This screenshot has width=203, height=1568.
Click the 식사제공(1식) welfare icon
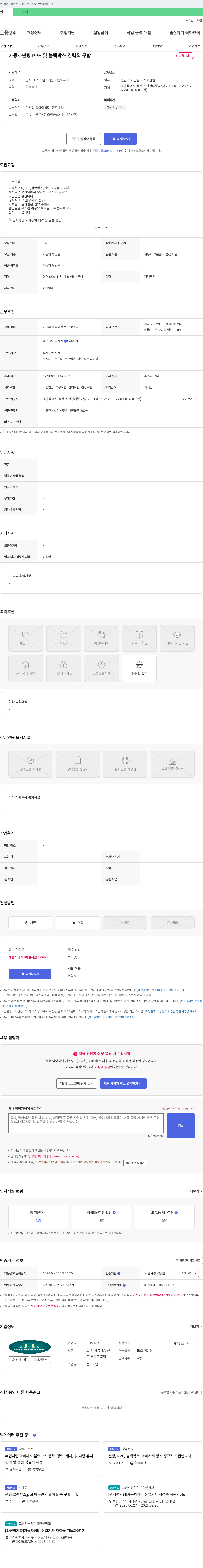click(x=139, y=668)
